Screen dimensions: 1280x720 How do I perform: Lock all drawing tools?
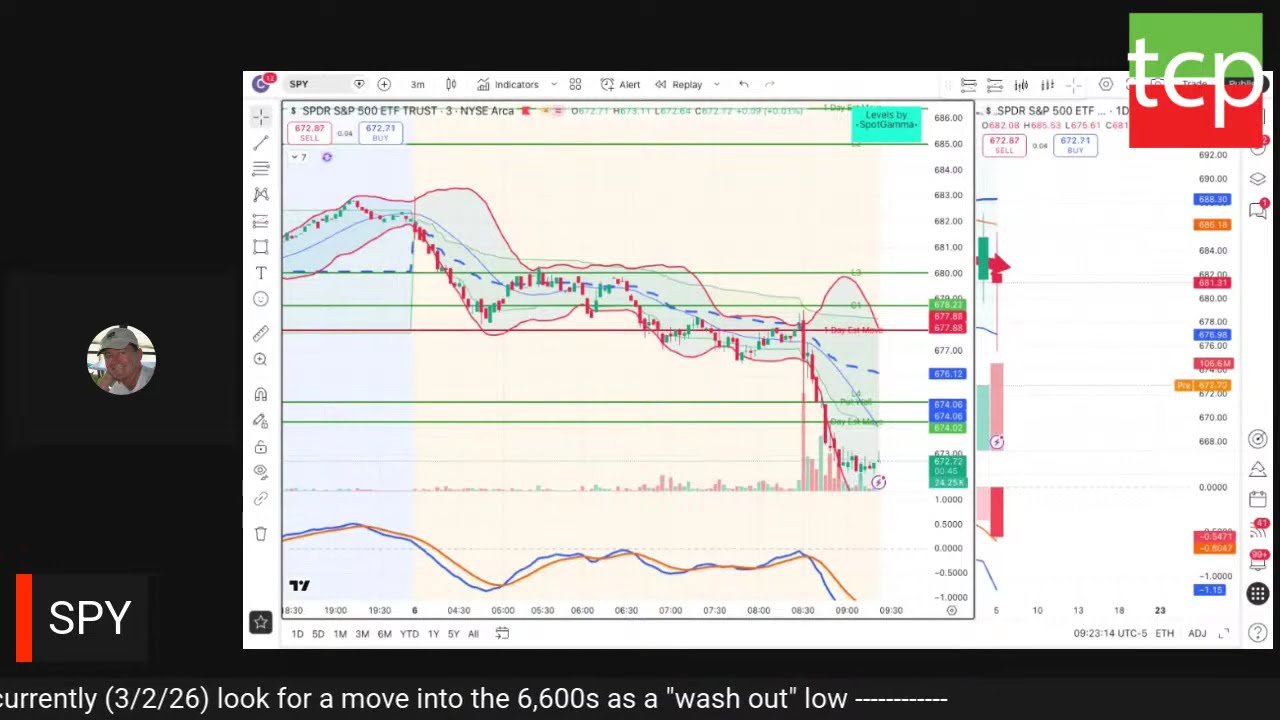click(261, 446)
